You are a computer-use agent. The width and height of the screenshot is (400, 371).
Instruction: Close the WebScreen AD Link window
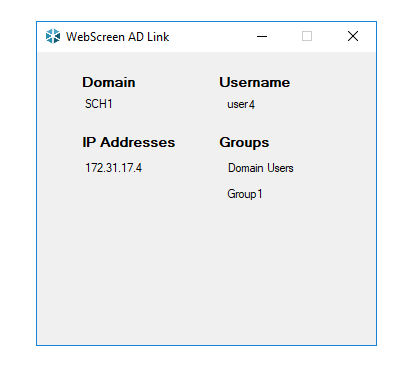[x=353, y=36]
